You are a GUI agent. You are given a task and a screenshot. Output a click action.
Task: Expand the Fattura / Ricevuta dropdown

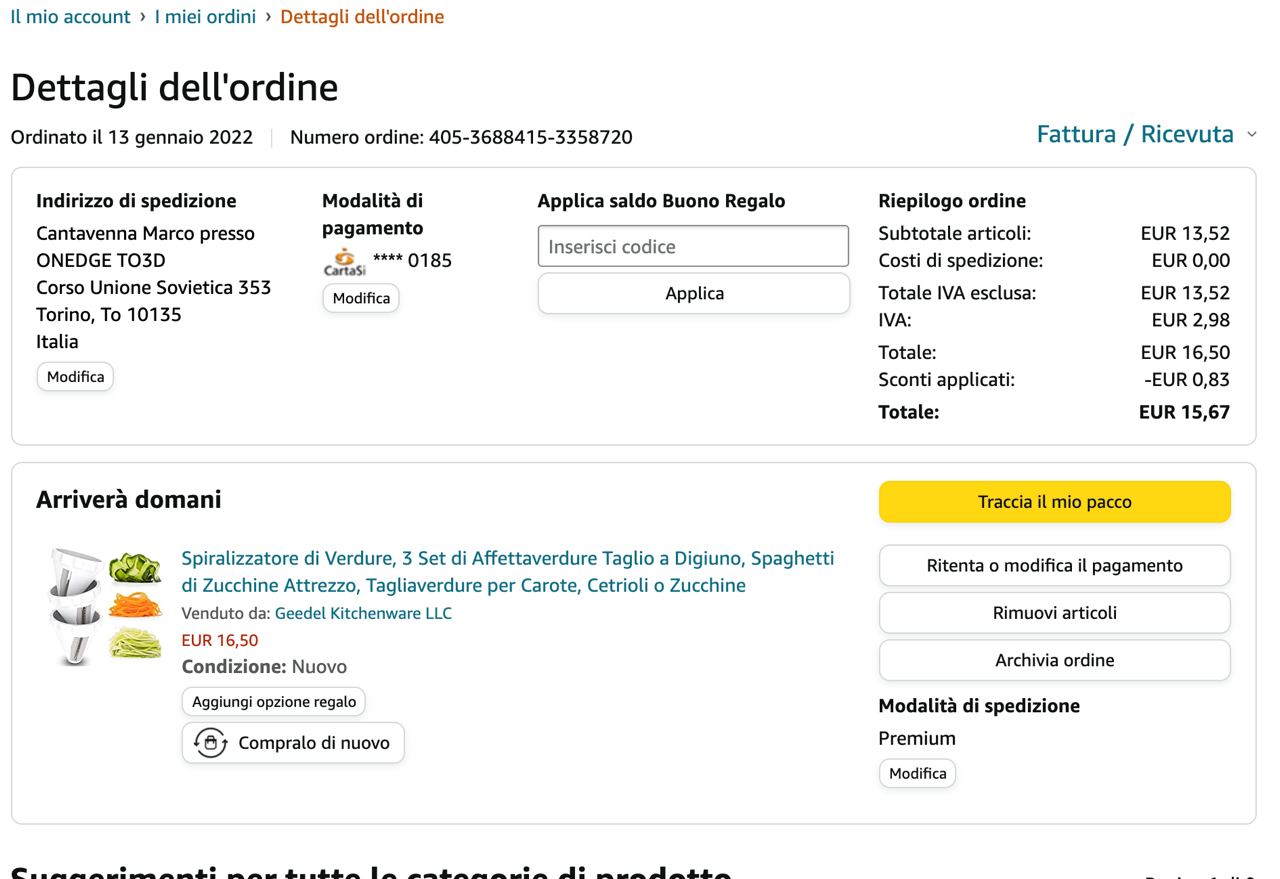pyautogui.click(x=1146, y=134)
